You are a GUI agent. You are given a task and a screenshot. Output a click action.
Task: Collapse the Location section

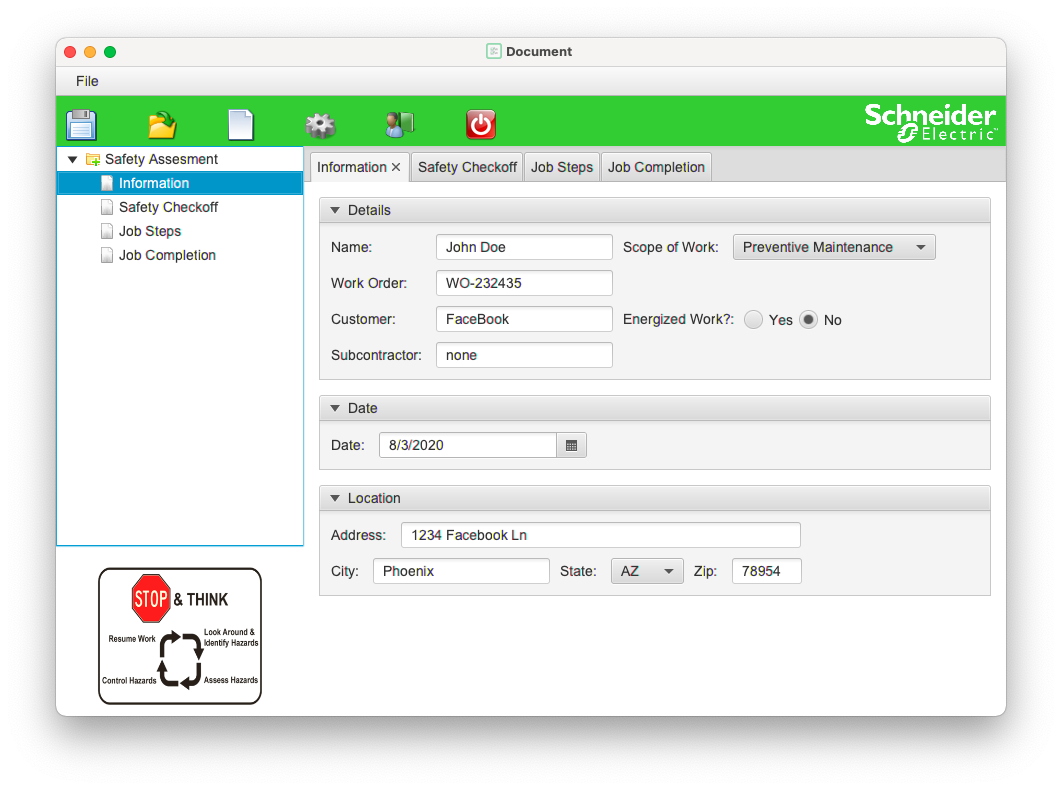coord(334,498)
